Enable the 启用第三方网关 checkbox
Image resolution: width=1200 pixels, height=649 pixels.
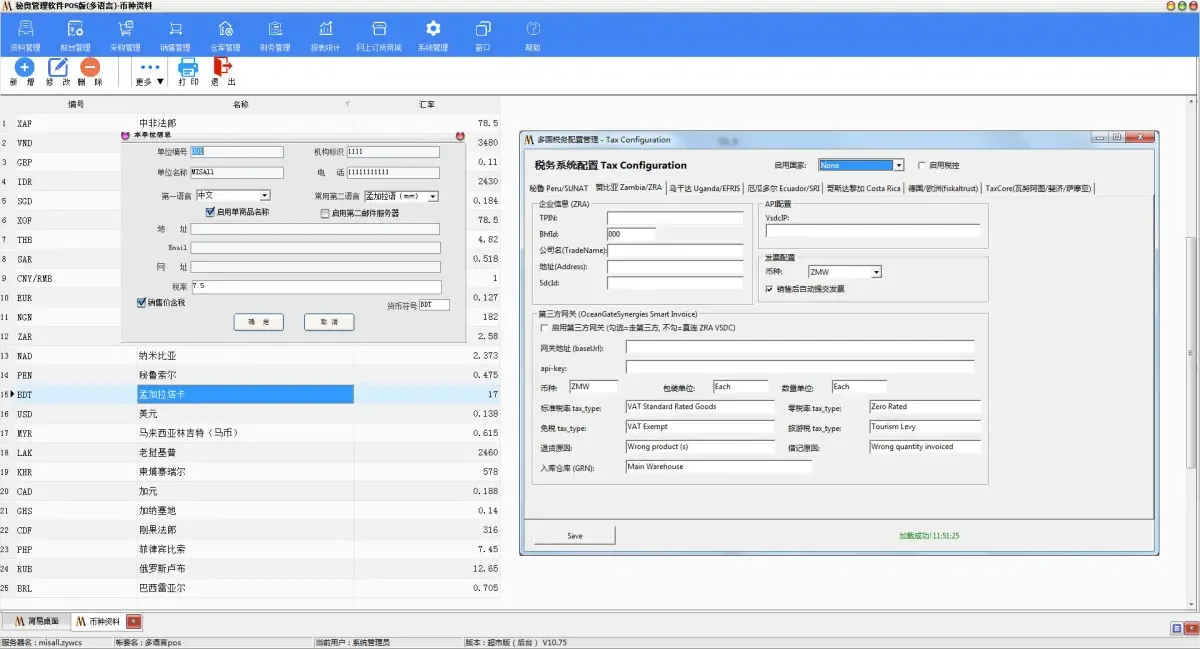(544, 327)
